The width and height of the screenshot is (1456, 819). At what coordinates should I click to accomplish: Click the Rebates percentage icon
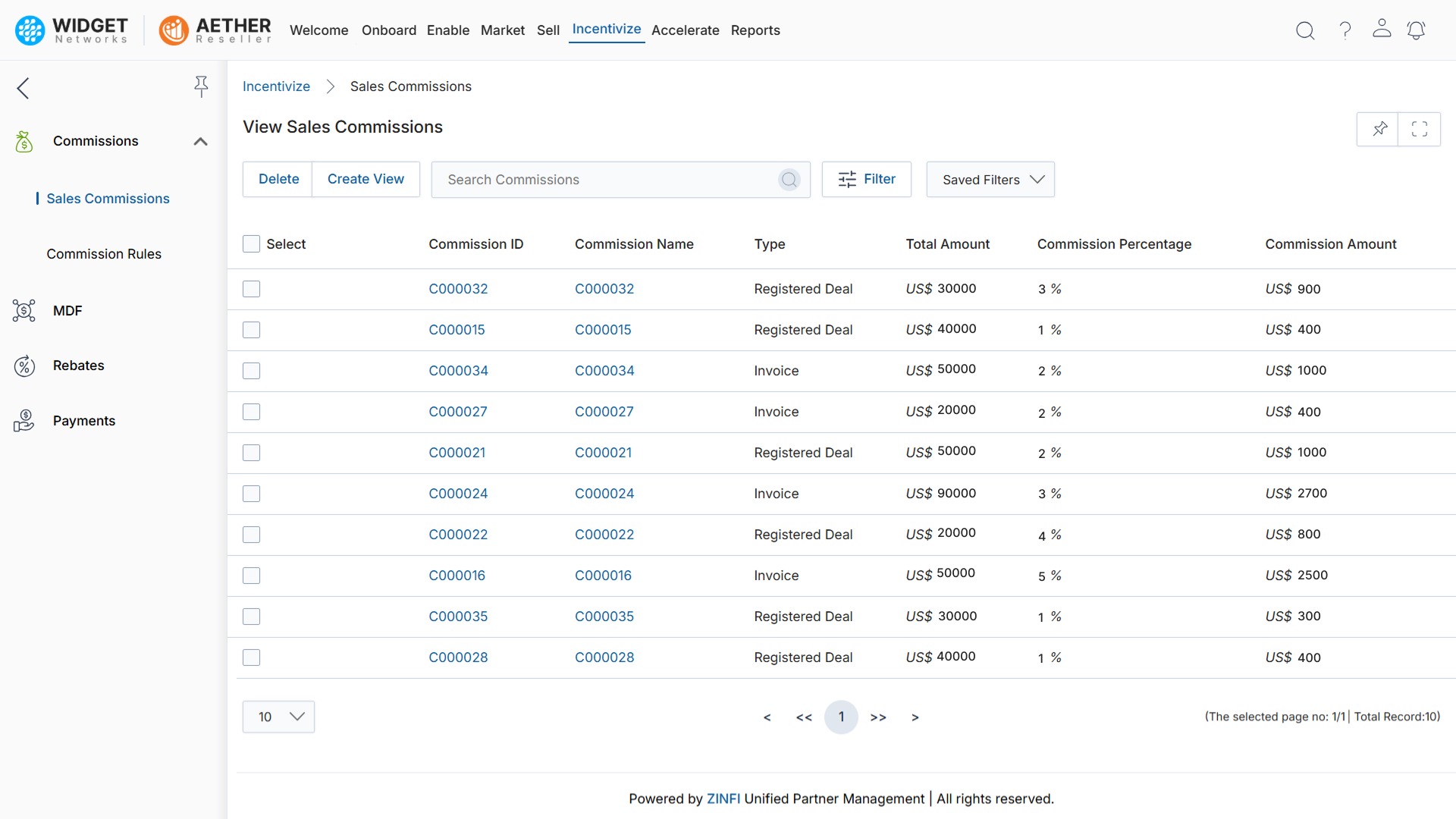[24, 366]
